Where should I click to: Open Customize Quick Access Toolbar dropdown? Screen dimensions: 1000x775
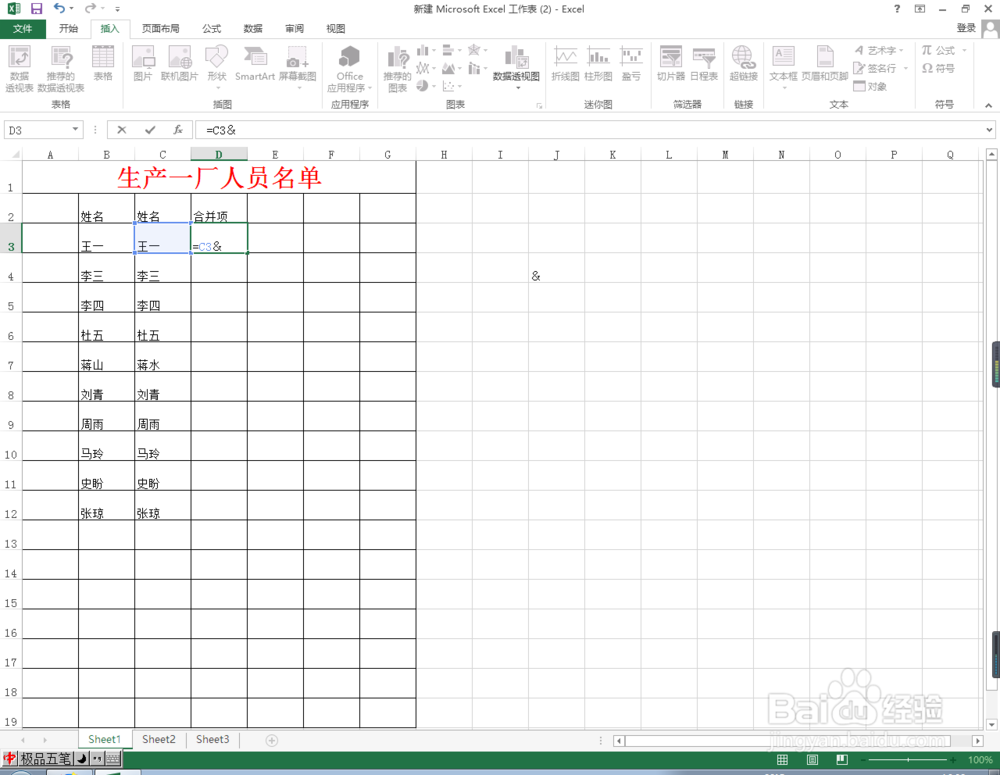117,9
